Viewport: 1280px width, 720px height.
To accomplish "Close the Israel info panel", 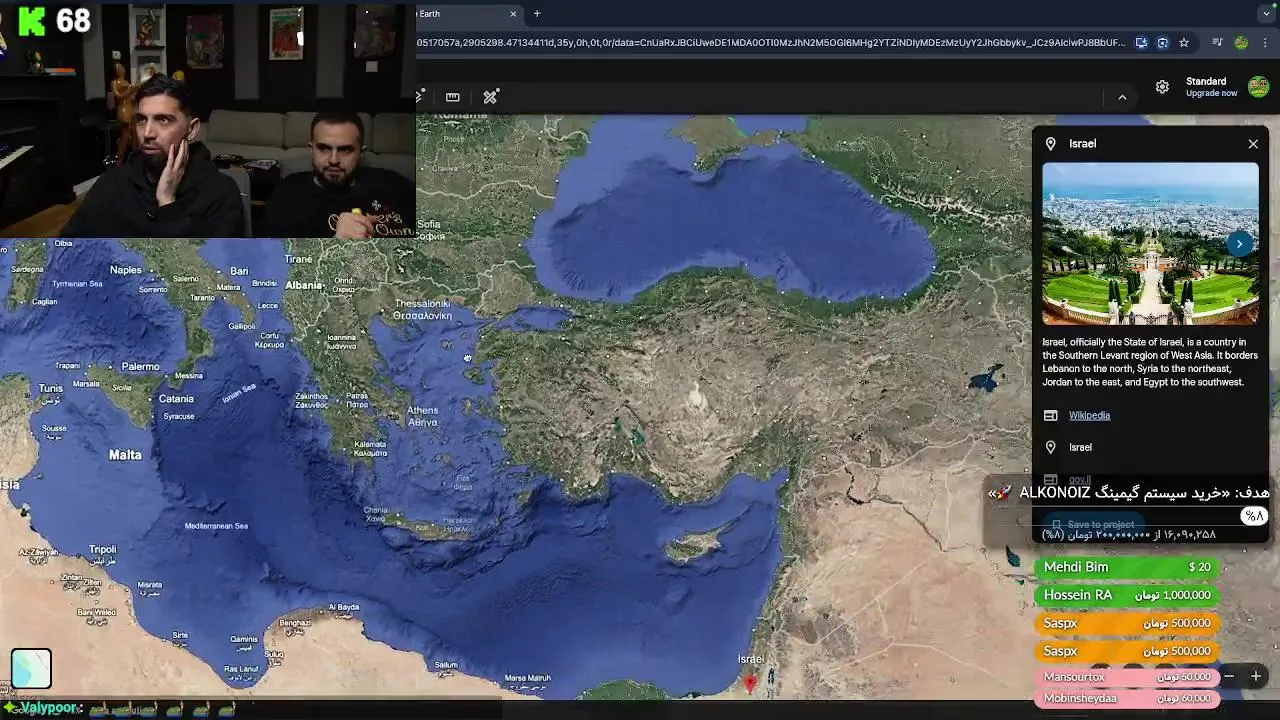I will pyautogui.click(x=1253, y=144).
